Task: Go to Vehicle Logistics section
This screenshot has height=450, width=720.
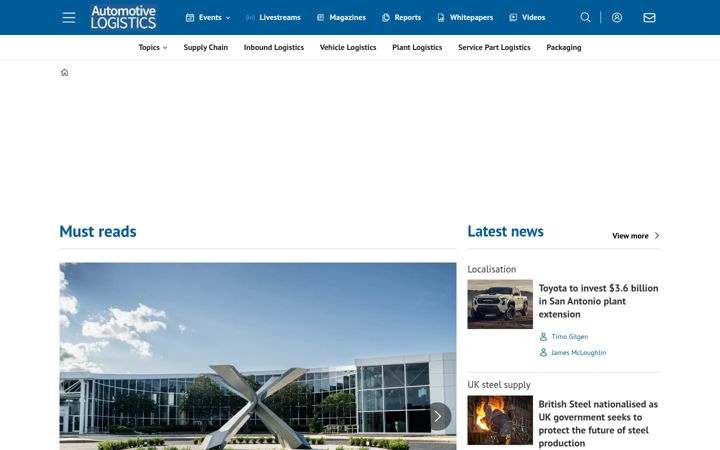Action: (348, 47)
